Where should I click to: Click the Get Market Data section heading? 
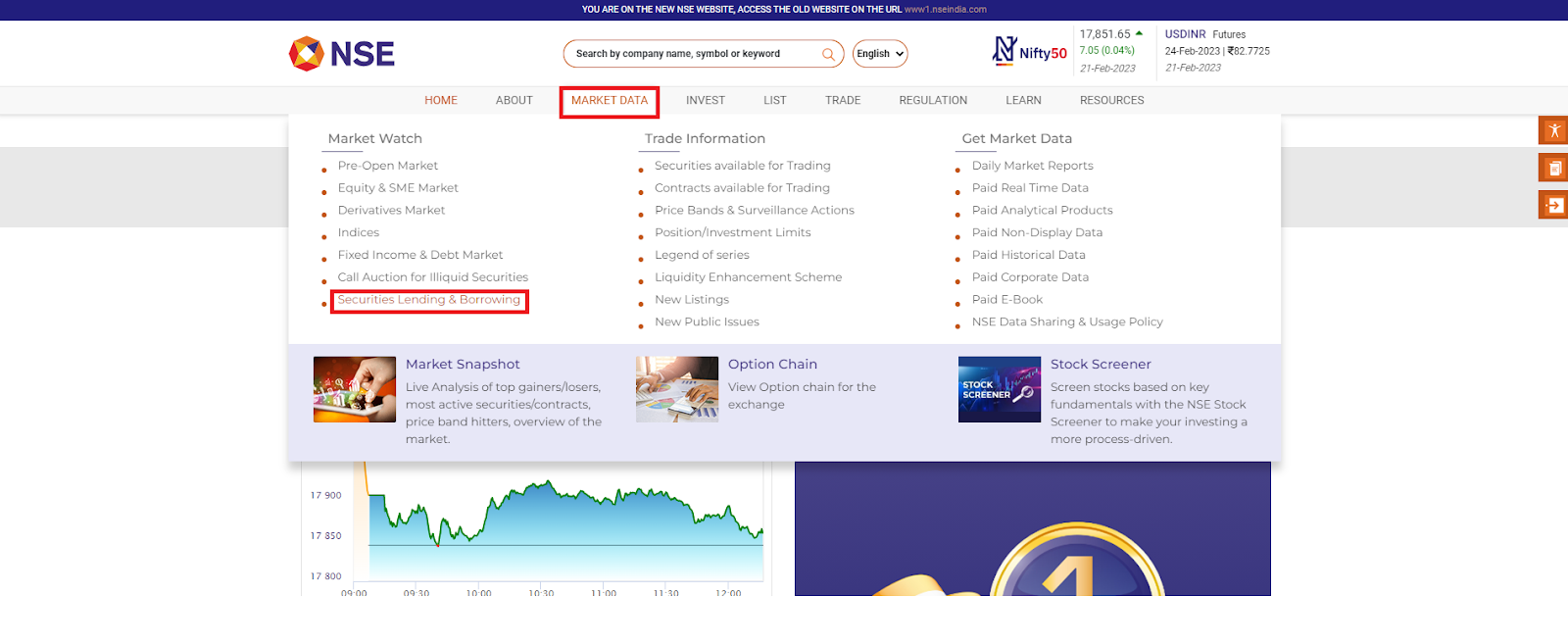point(1017,139)
